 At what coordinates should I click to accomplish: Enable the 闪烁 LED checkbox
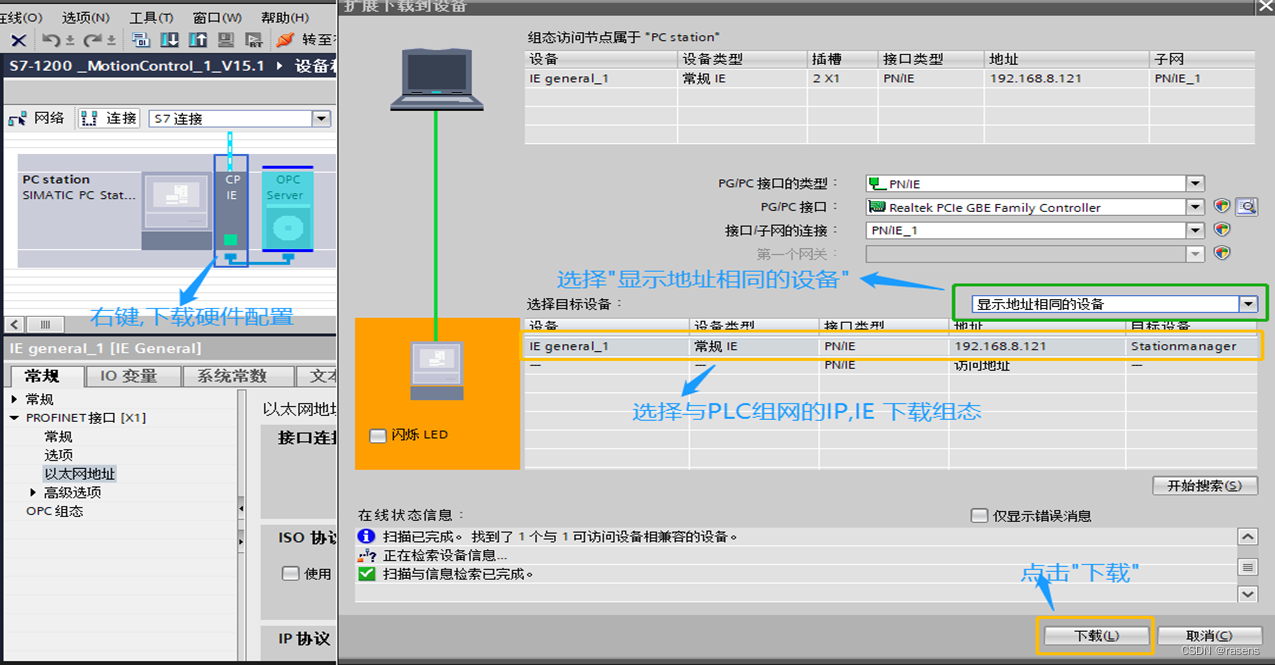378,436
